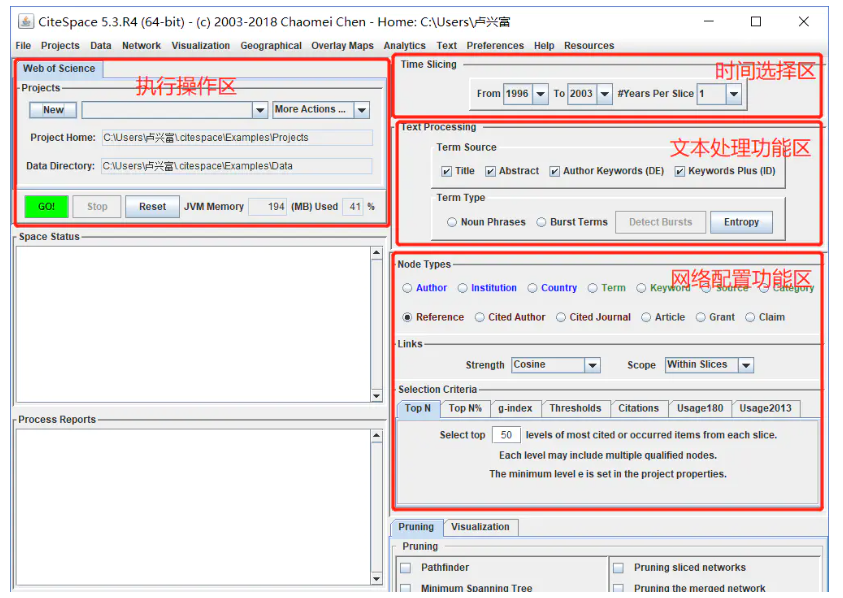This screenshot has width=843, height=598.
Task: Select Author node type
Action: tap(407, 288)
